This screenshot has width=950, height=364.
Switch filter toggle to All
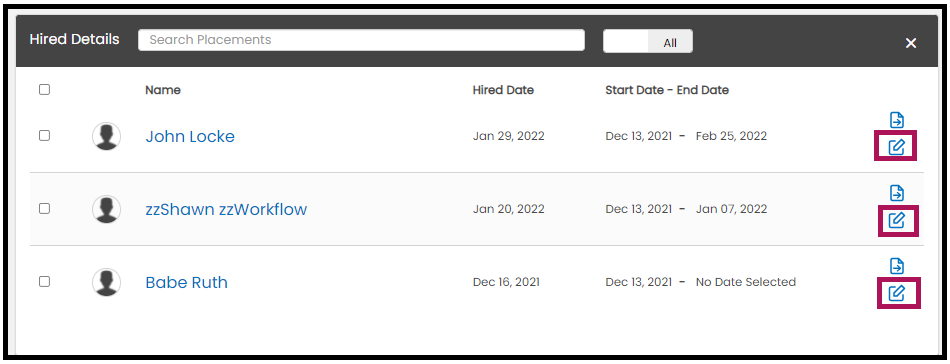click(670, 42)
